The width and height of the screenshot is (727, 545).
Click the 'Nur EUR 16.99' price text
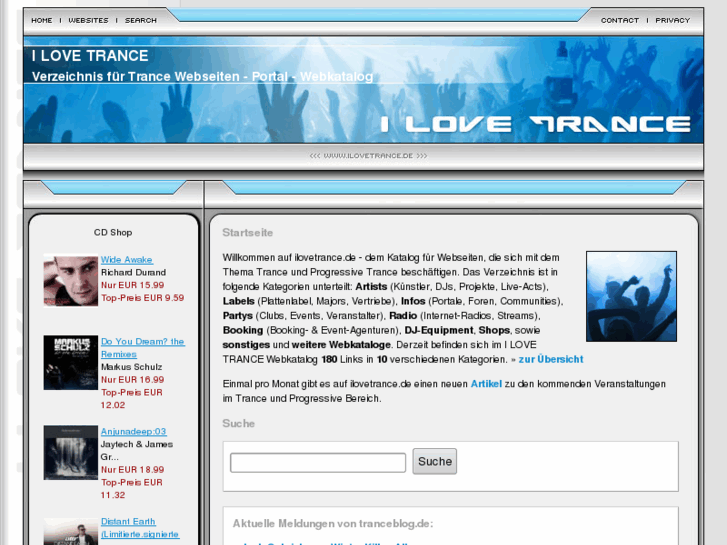(x=133, y=380)
